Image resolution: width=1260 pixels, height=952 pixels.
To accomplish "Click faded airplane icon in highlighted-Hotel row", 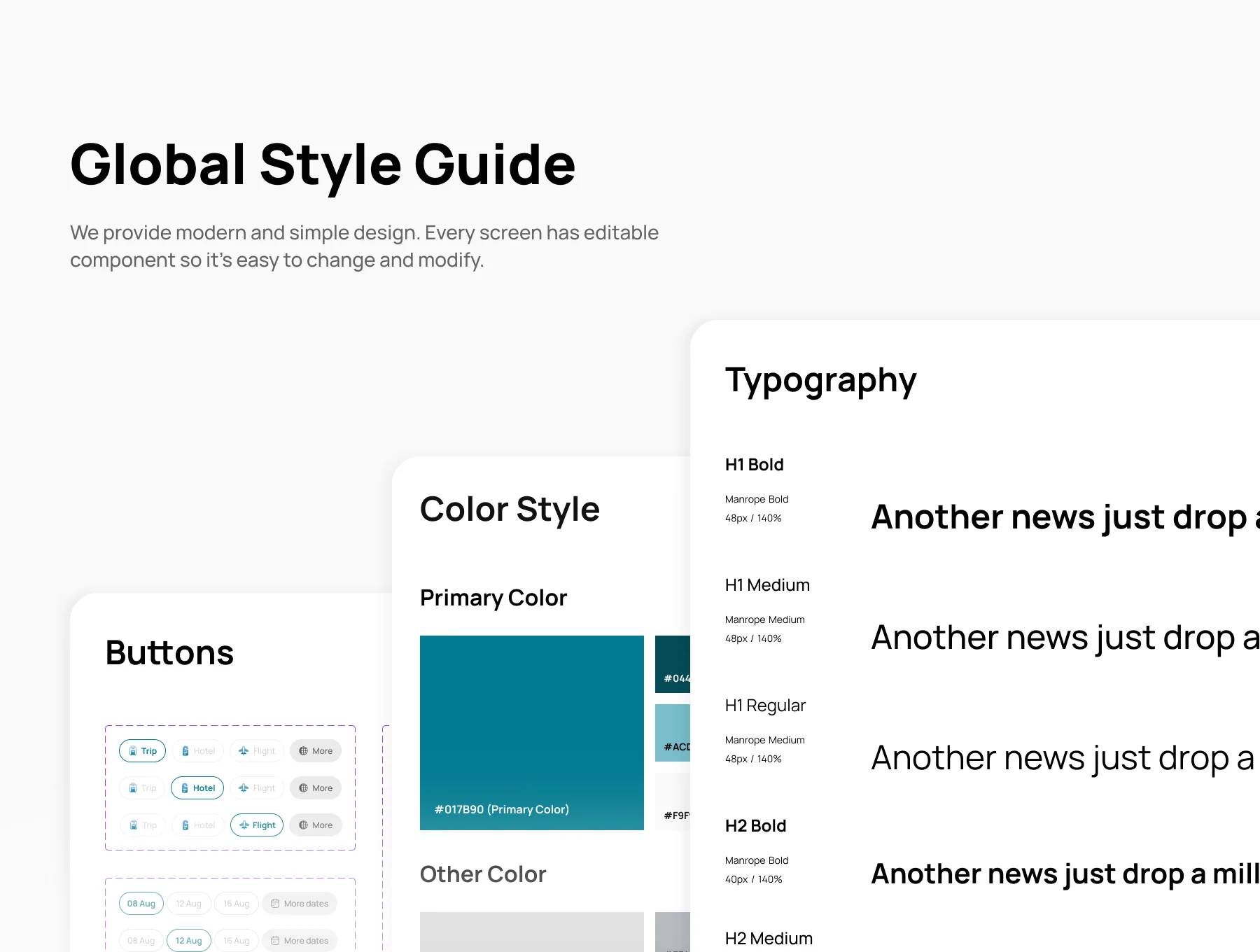I will pyautogui.click(x=244, y=788).
